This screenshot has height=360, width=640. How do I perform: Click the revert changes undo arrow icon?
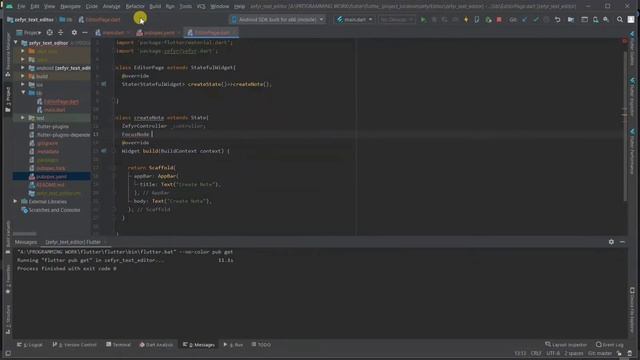(557, 20)
